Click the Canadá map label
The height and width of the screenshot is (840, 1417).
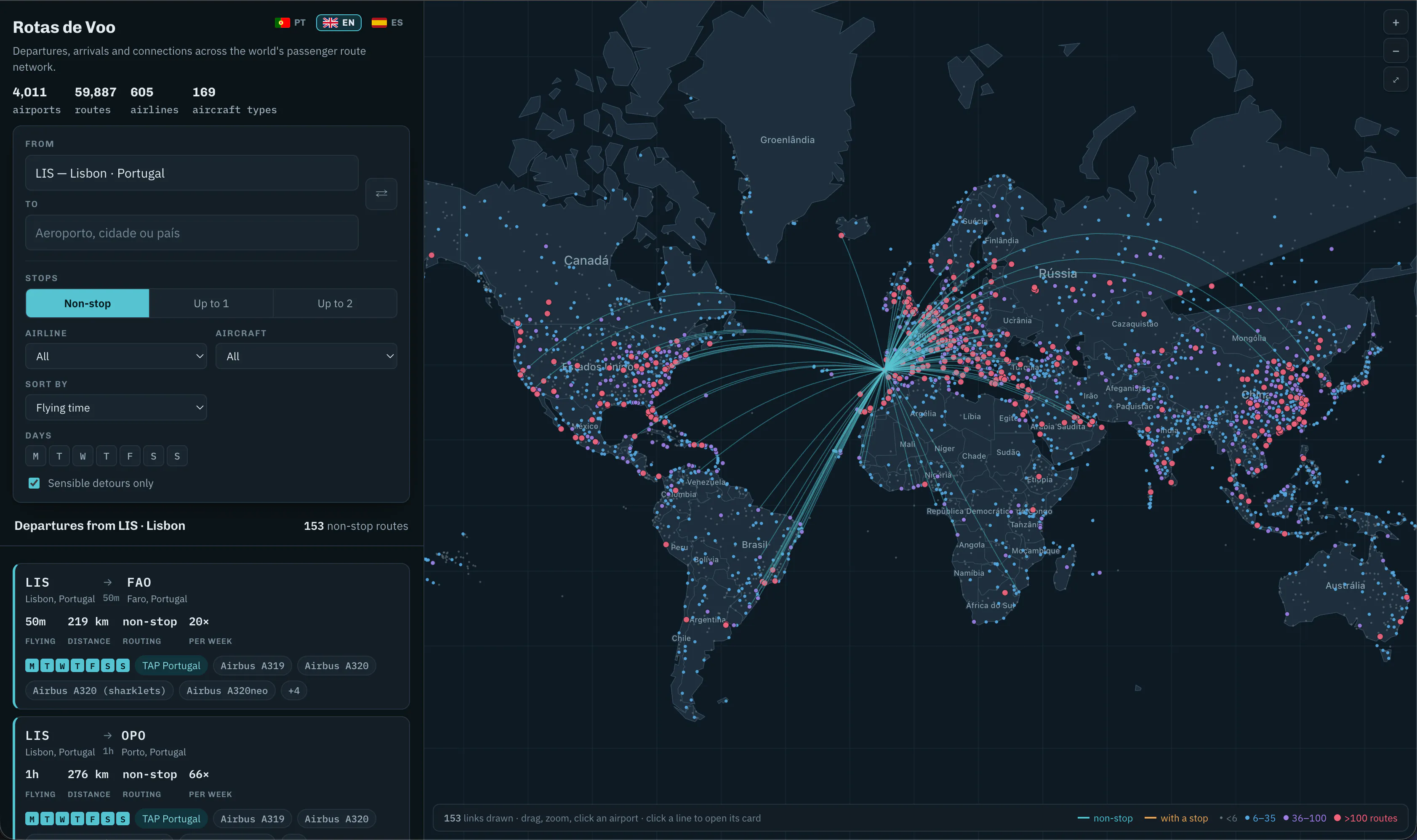pyautogui.click(x=586, y=261)
